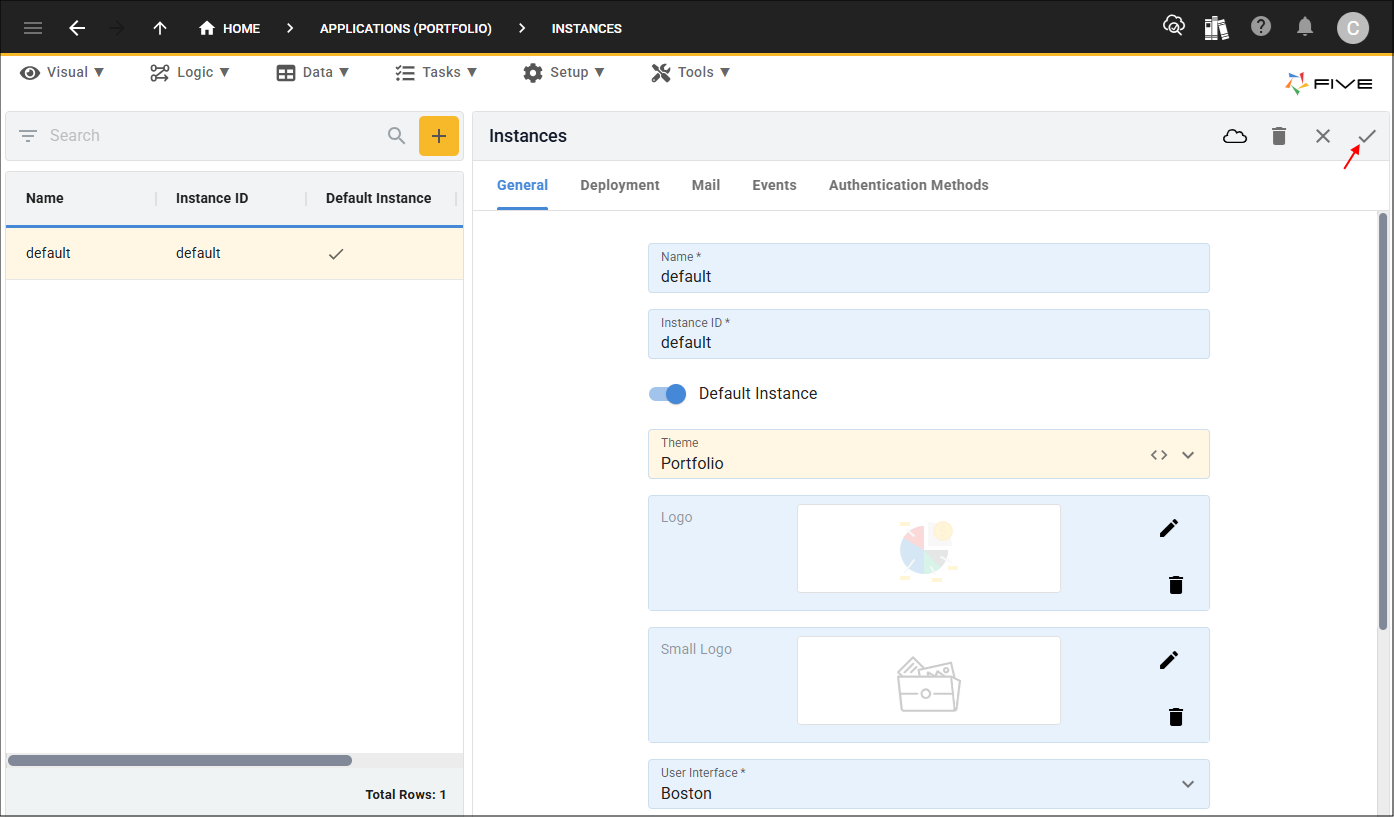1394x817 pixels.
Task: Toggle the Default Instance switch
Action: click(x=668, y=394)
